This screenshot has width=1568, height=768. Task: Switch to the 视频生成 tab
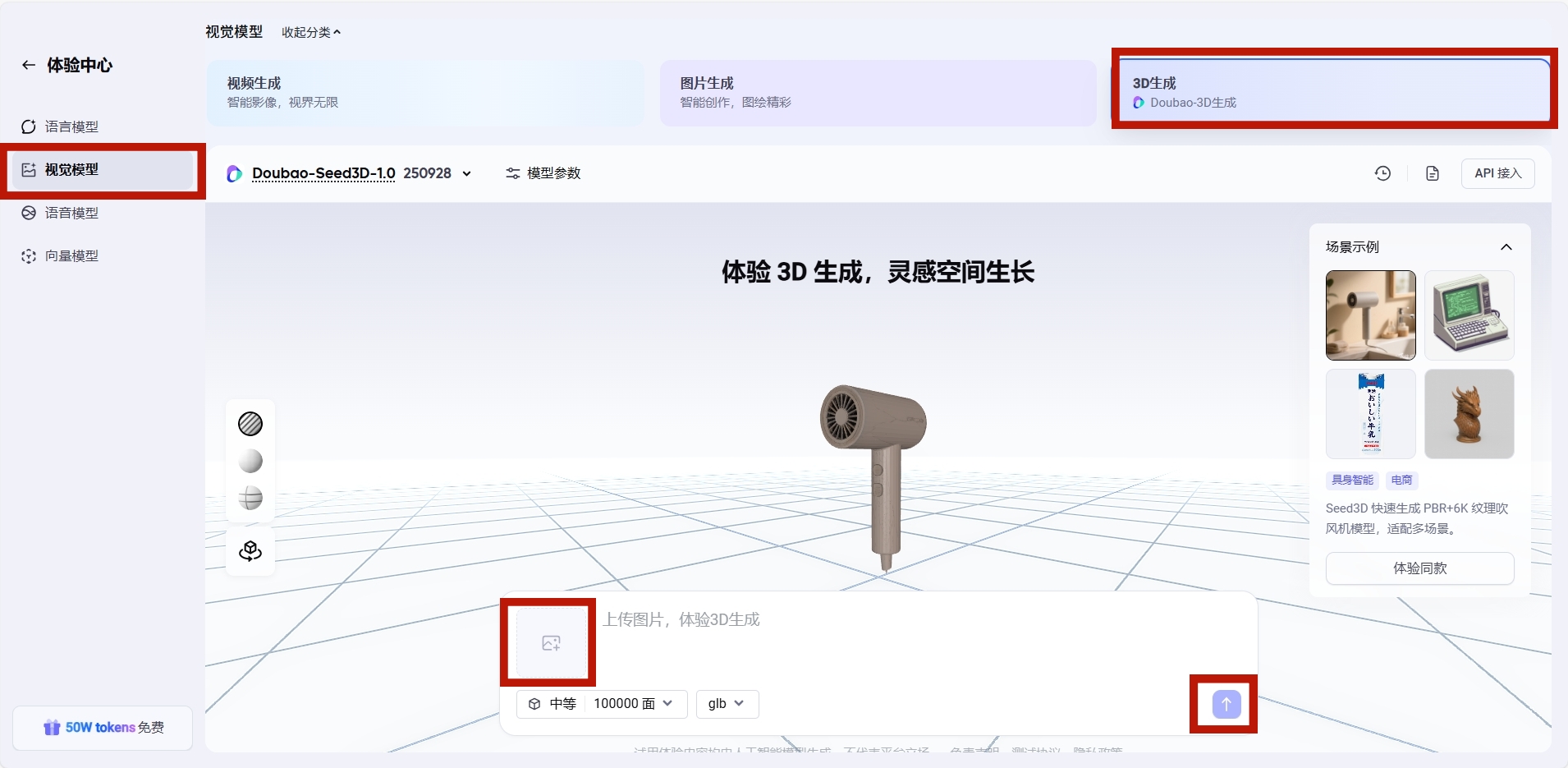(425, 93)
